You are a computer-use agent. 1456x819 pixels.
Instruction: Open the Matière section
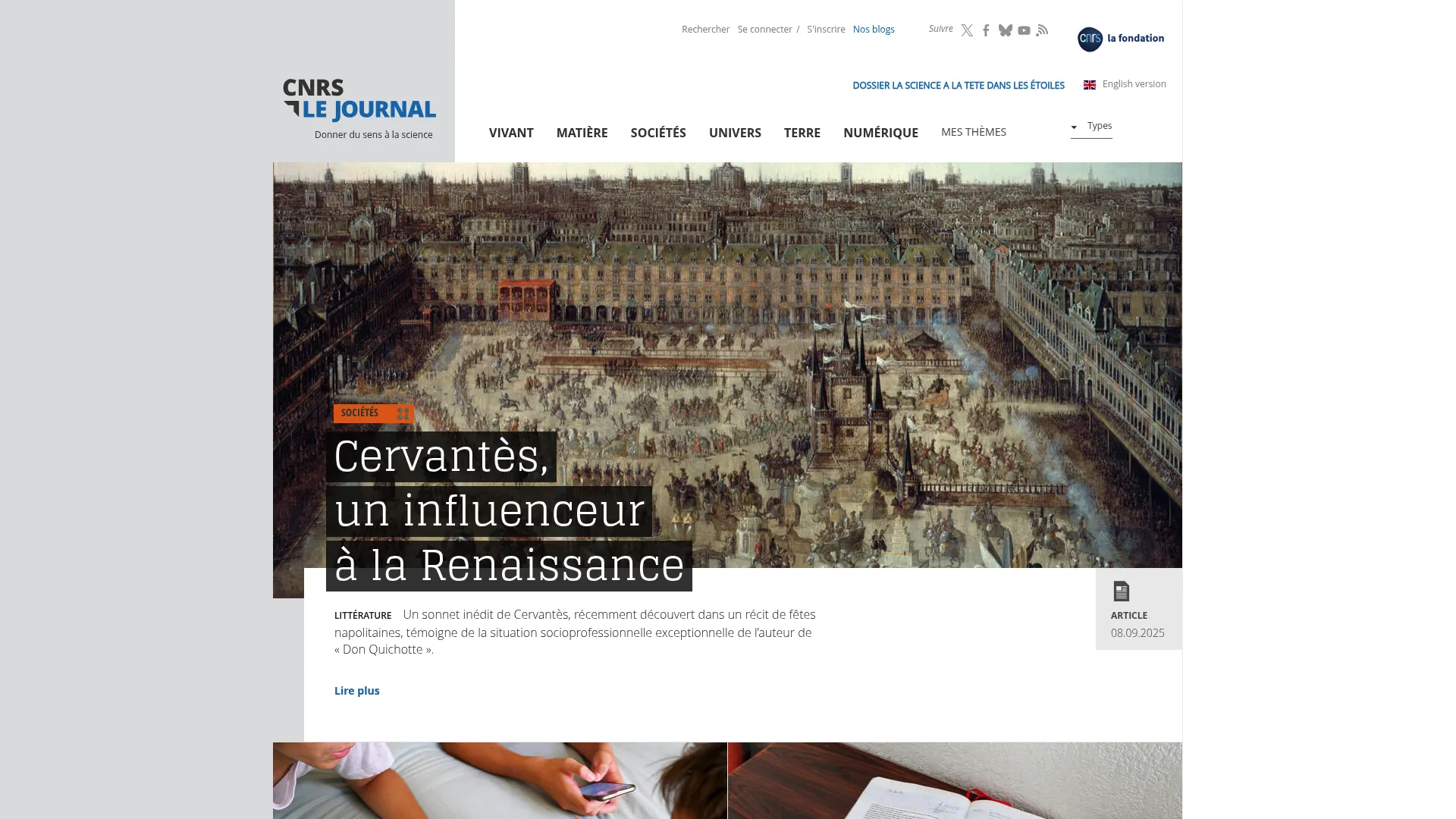point(582,133)
